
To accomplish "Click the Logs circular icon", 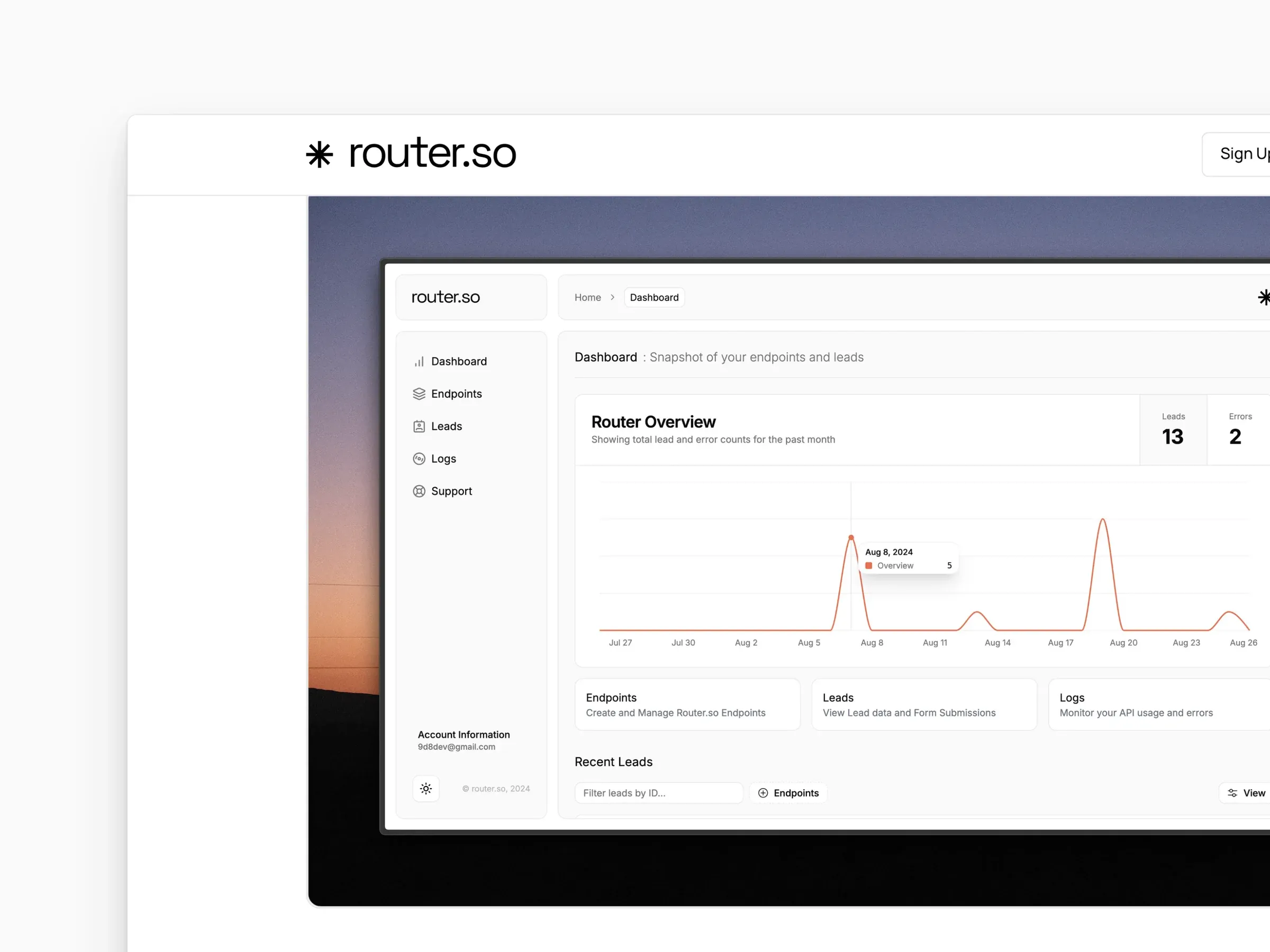I will (x=419, y=459).
